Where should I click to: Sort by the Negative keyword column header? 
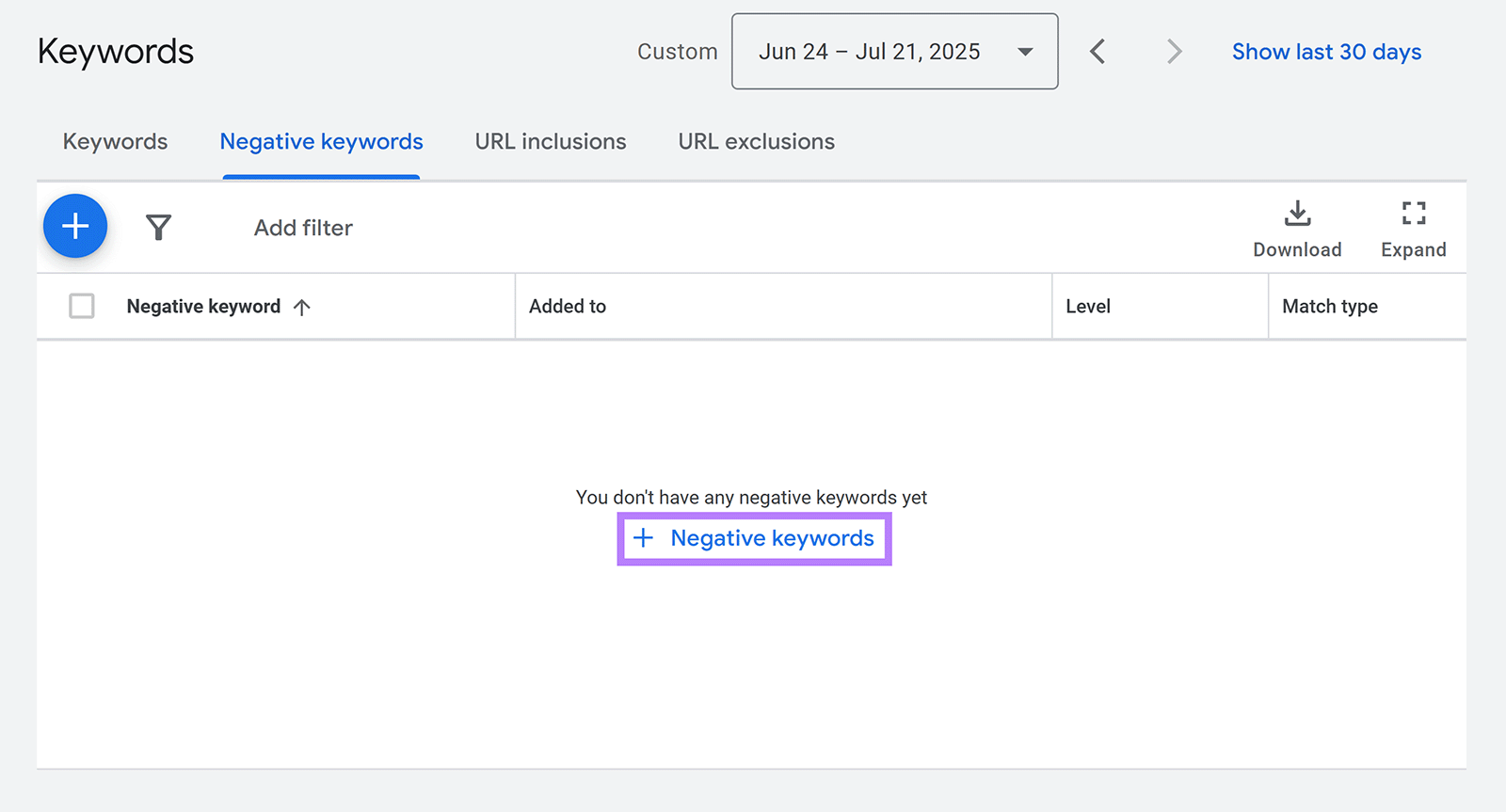[x=203, y=307]
